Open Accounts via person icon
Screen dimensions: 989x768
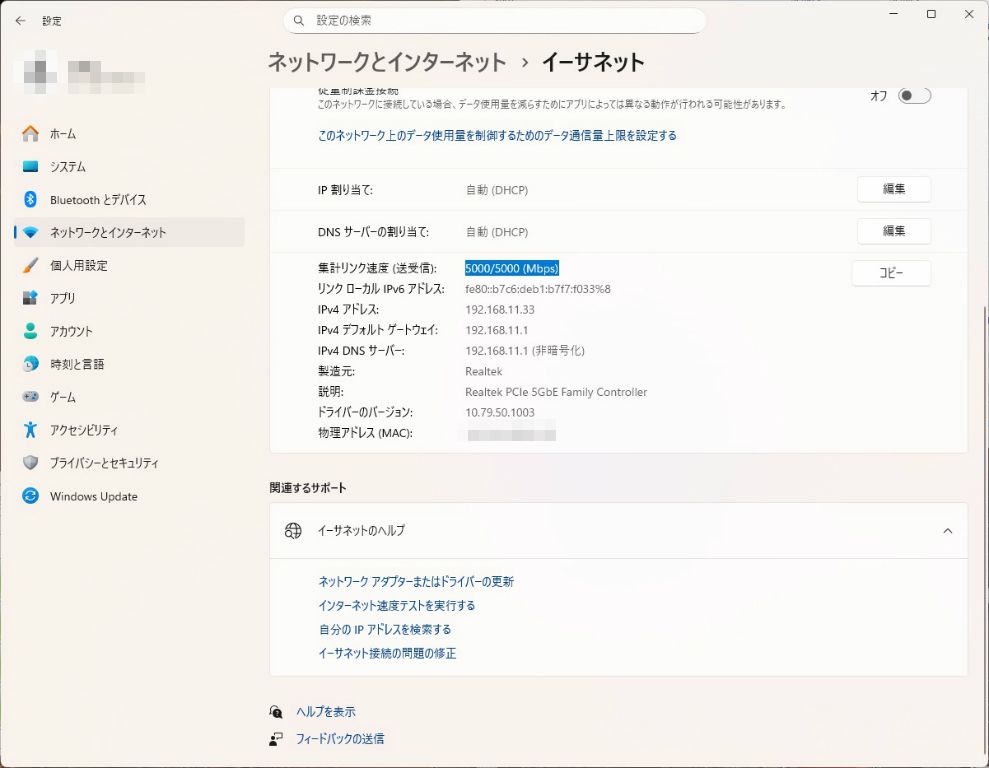(x=30, y=332)
